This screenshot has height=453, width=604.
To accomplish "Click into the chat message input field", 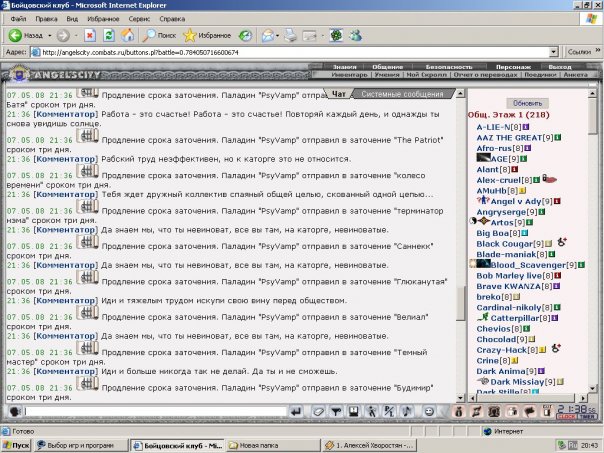I will [x=156, y=411].
